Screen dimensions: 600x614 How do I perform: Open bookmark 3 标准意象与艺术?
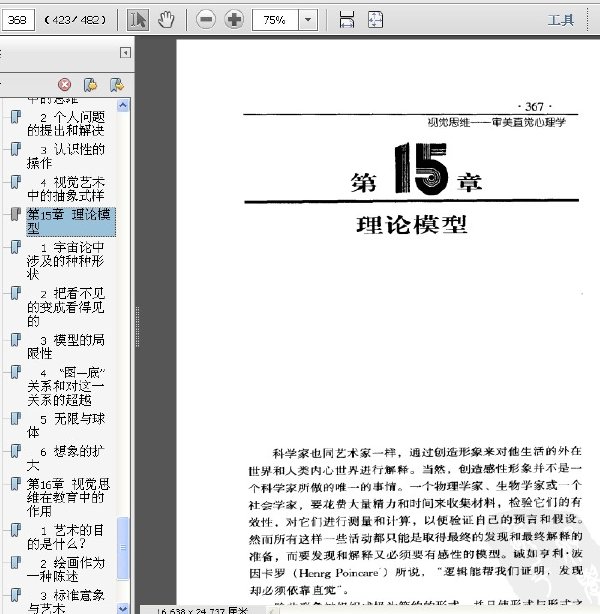(x=66, y=601)
